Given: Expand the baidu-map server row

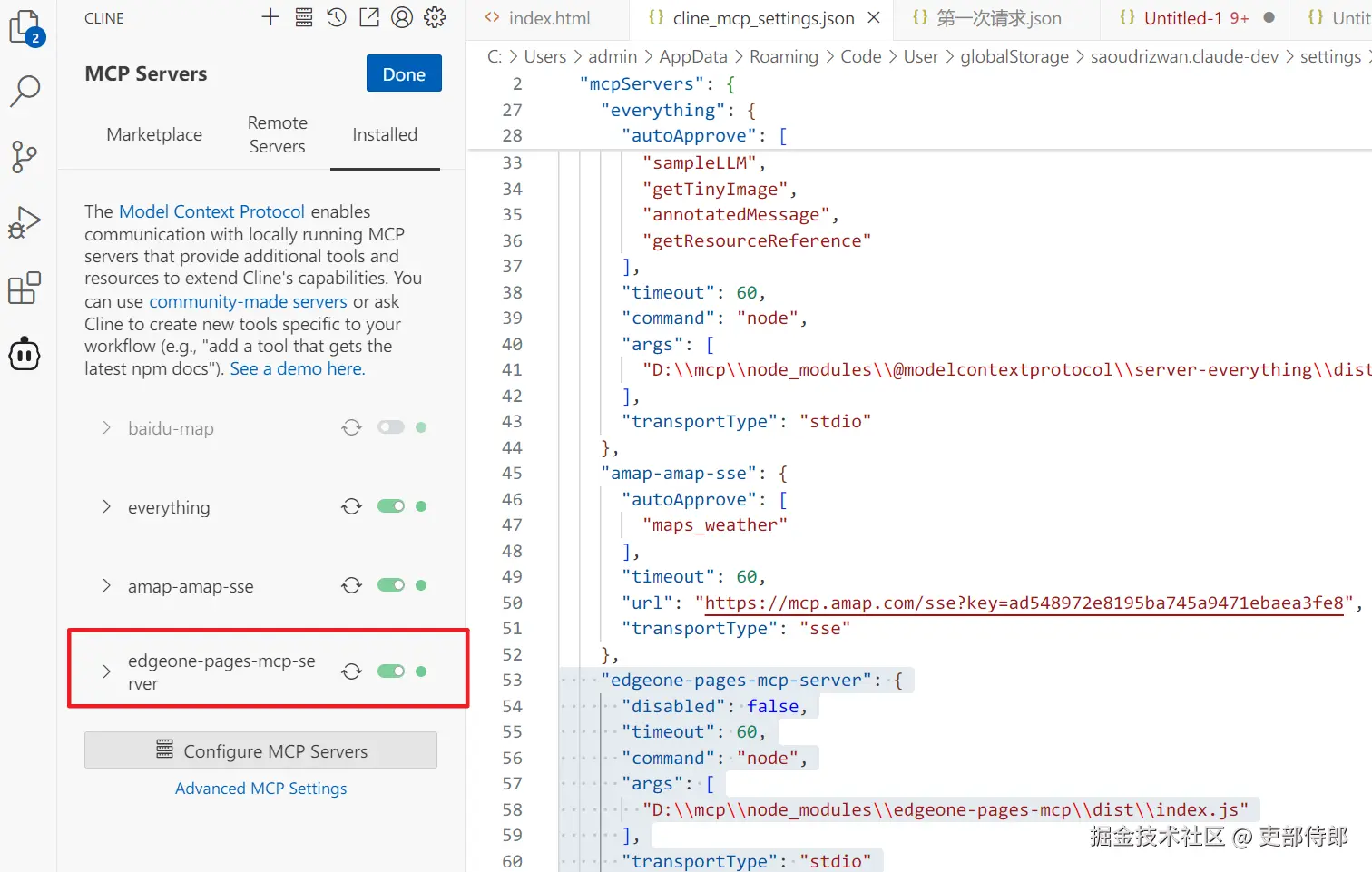Looking at the screenshot, I should [106, 427].
